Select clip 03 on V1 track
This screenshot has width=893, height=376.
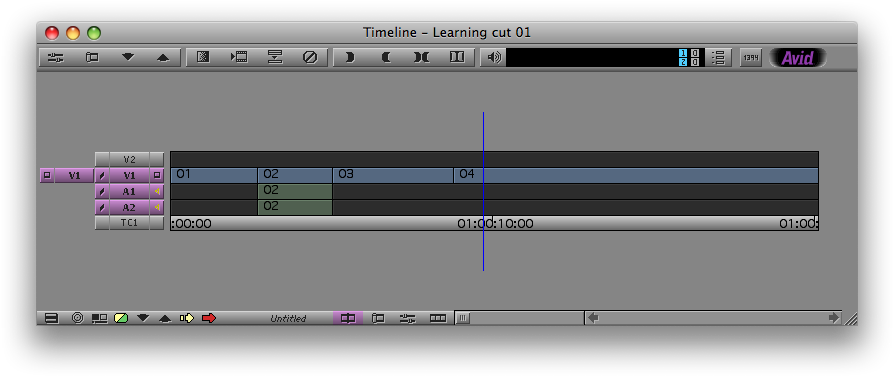pyautogui.click(x=393, y=175)
